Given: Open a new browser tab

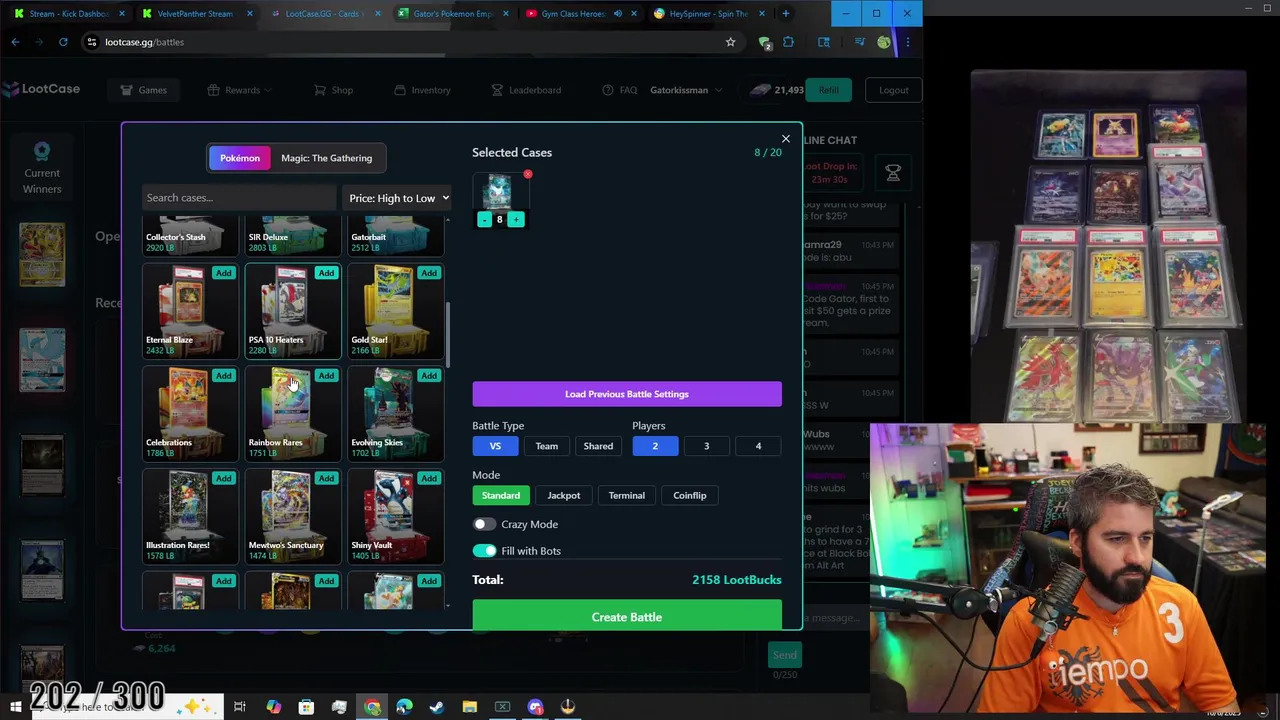Looking at the screenshot, I should [x=785, y=14].
